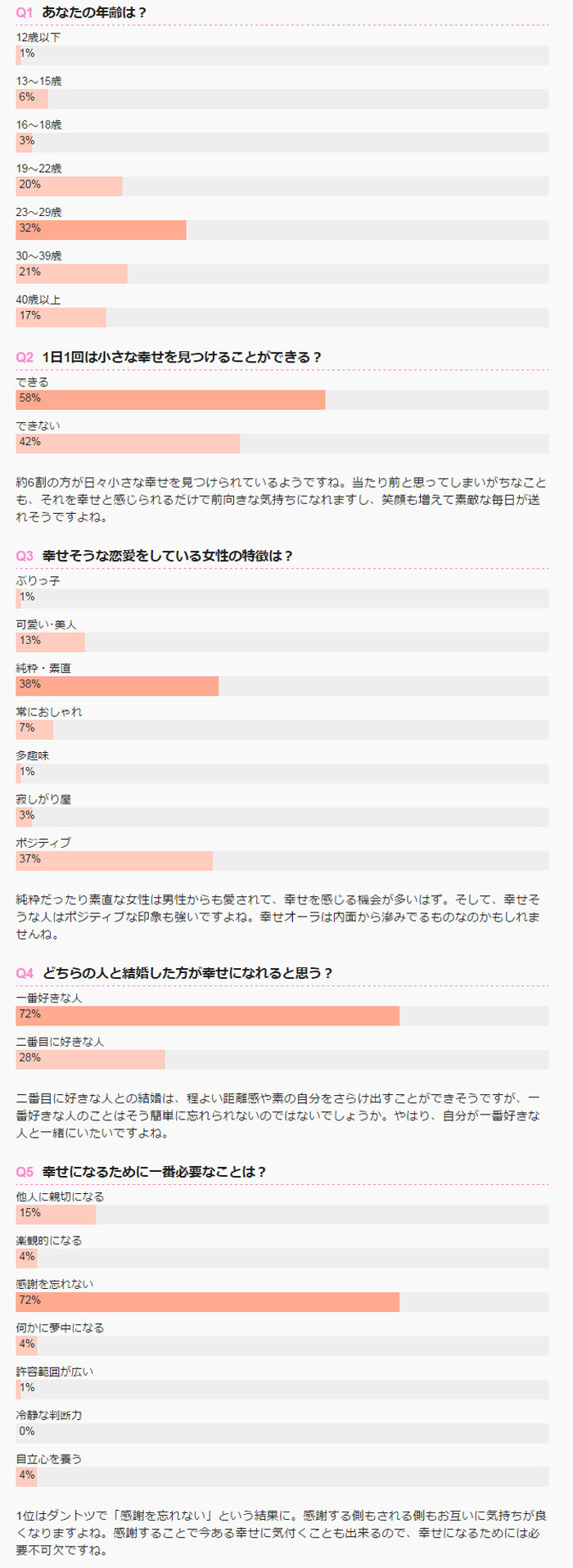Click the 37% bar for ポジティブ
This screenshot has height=1568, width=573.
[x=114, y=860]
